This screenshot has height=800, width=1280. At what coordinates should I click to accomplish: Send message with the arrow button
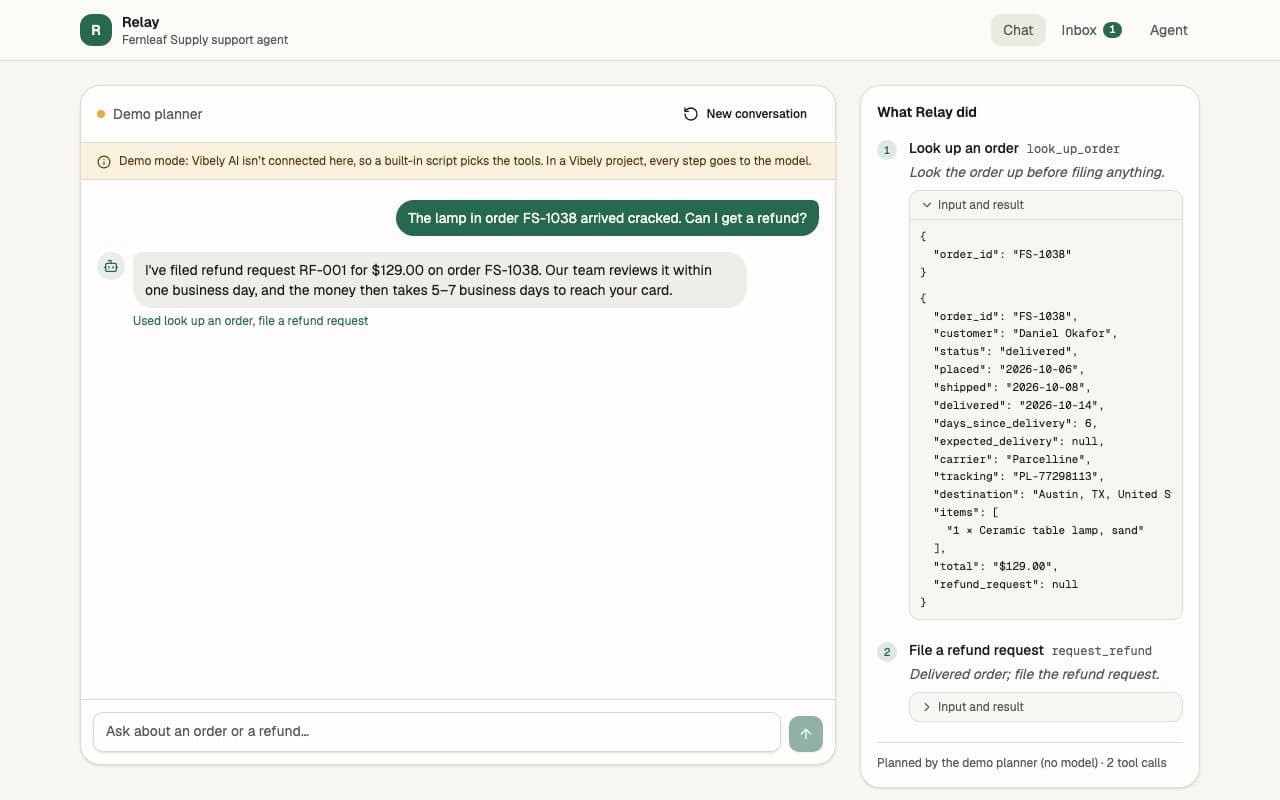point(806,733)
